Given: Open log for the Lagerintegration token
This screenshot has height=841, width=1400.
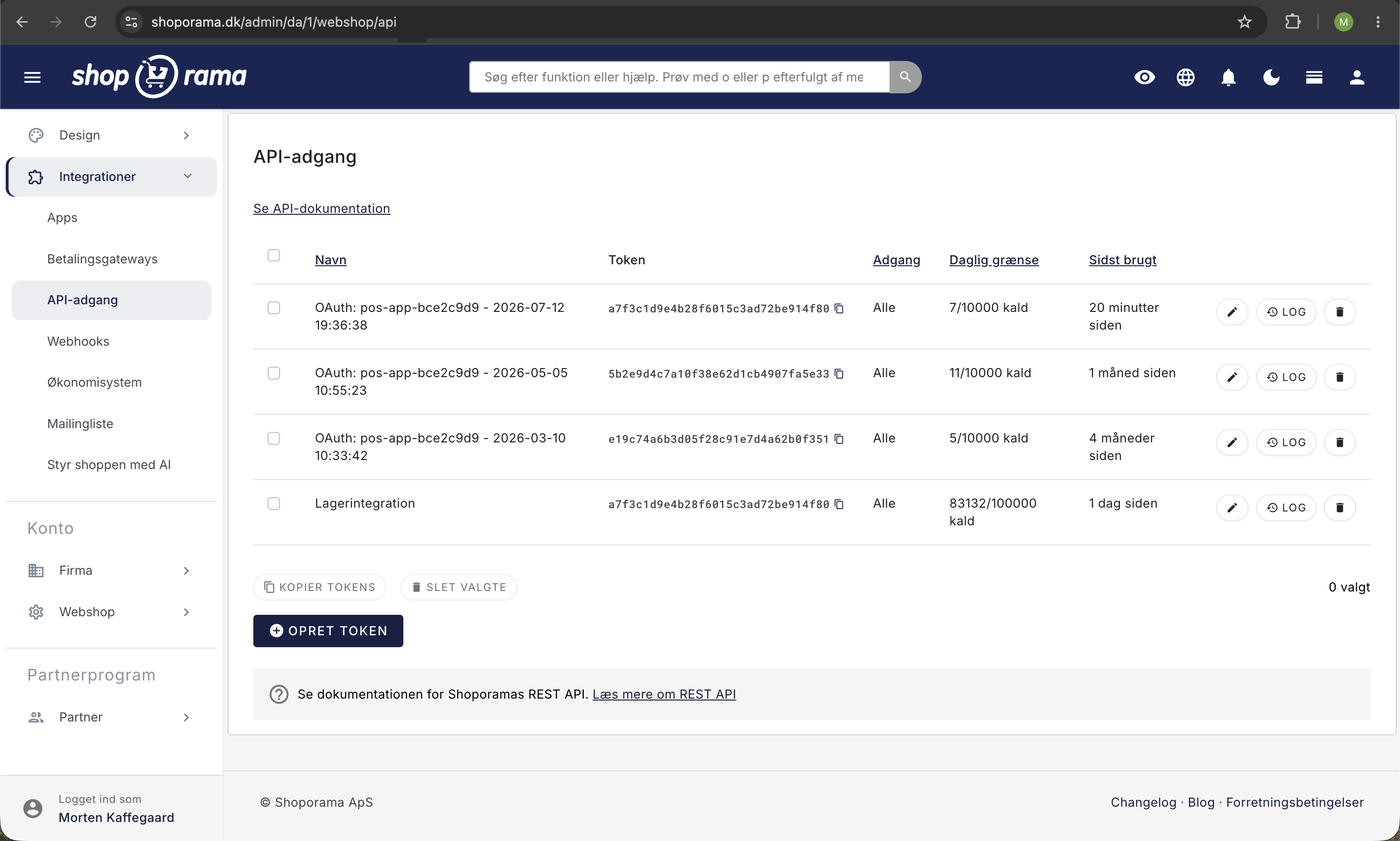Looking at the screenshot, I should coord(1286,508).
